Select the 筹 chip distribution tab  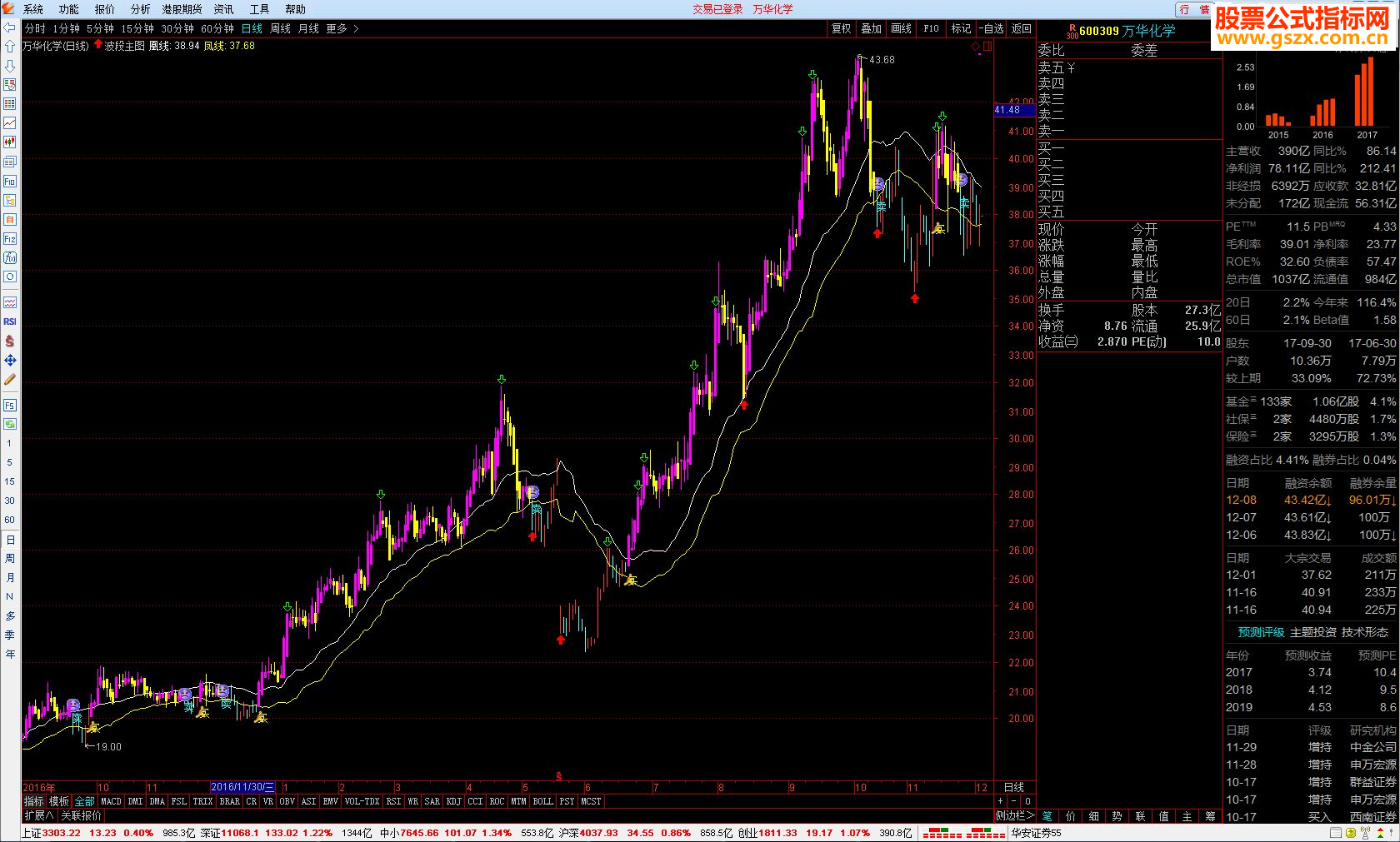tap(1210, 816)
